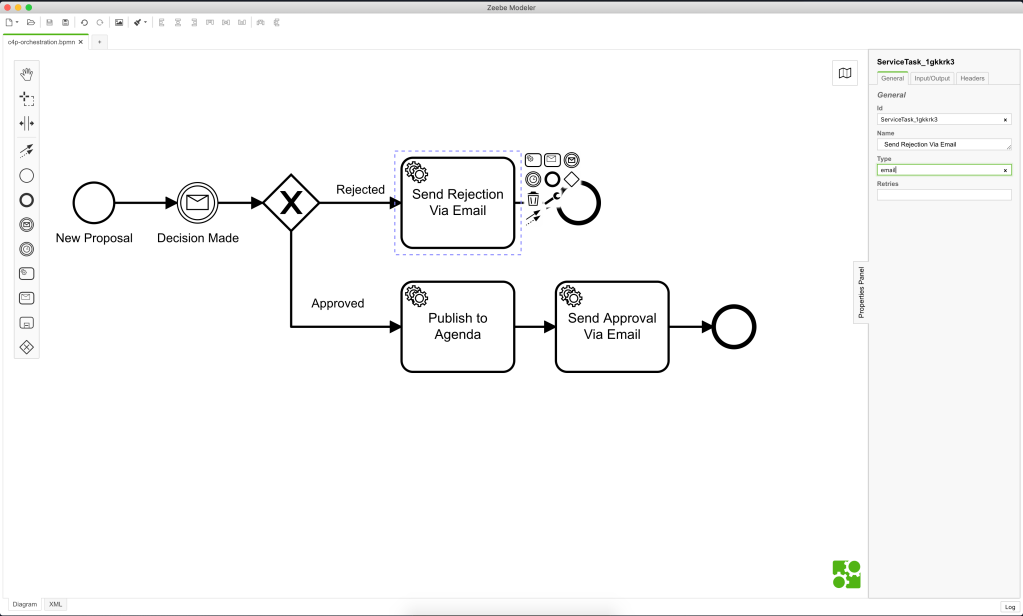Viewport: 1023px width, 616px height.
Task: Append service task from context pad
Action: 533,160
